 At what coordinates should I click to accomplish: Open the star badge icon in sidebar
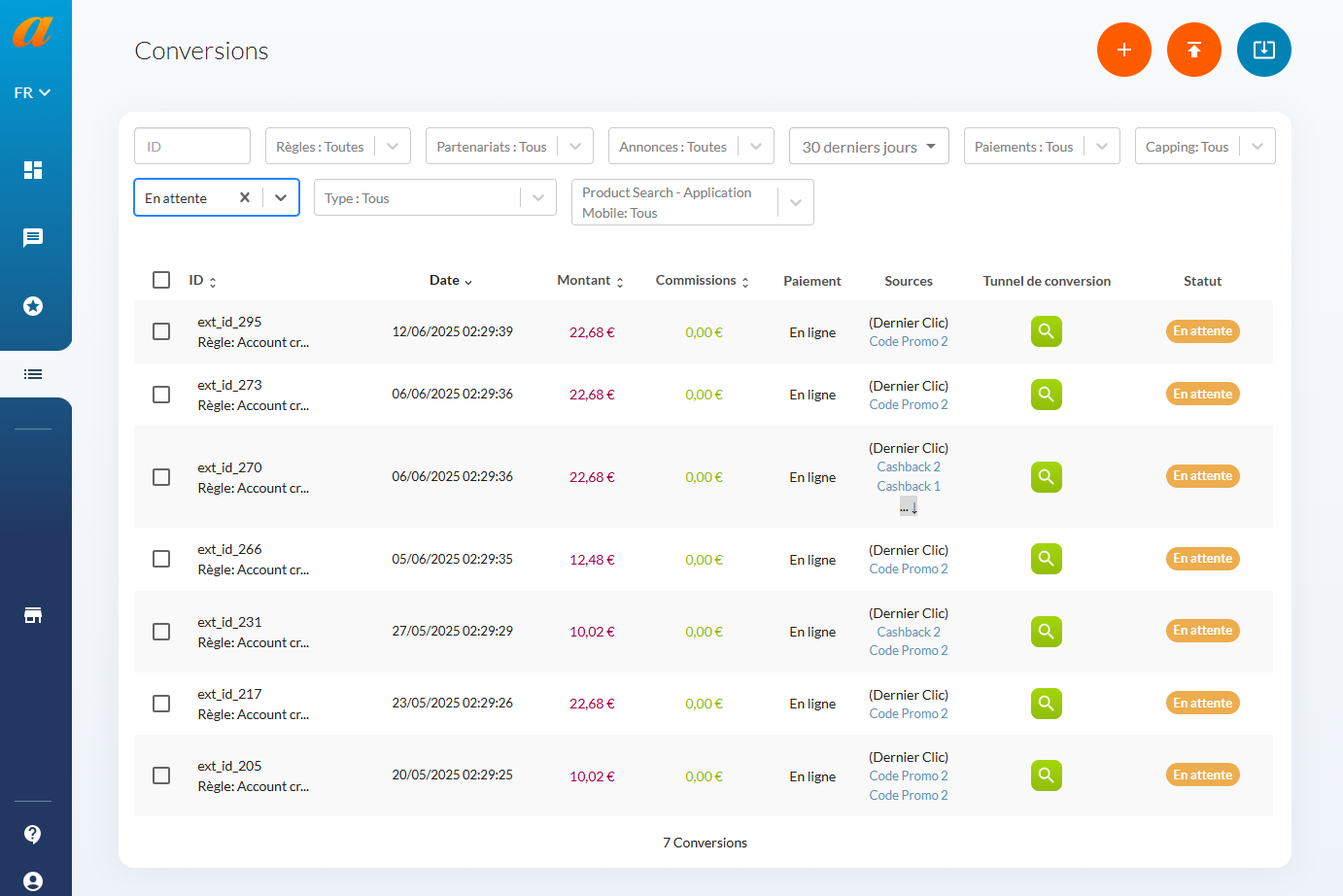coord(33,306)
